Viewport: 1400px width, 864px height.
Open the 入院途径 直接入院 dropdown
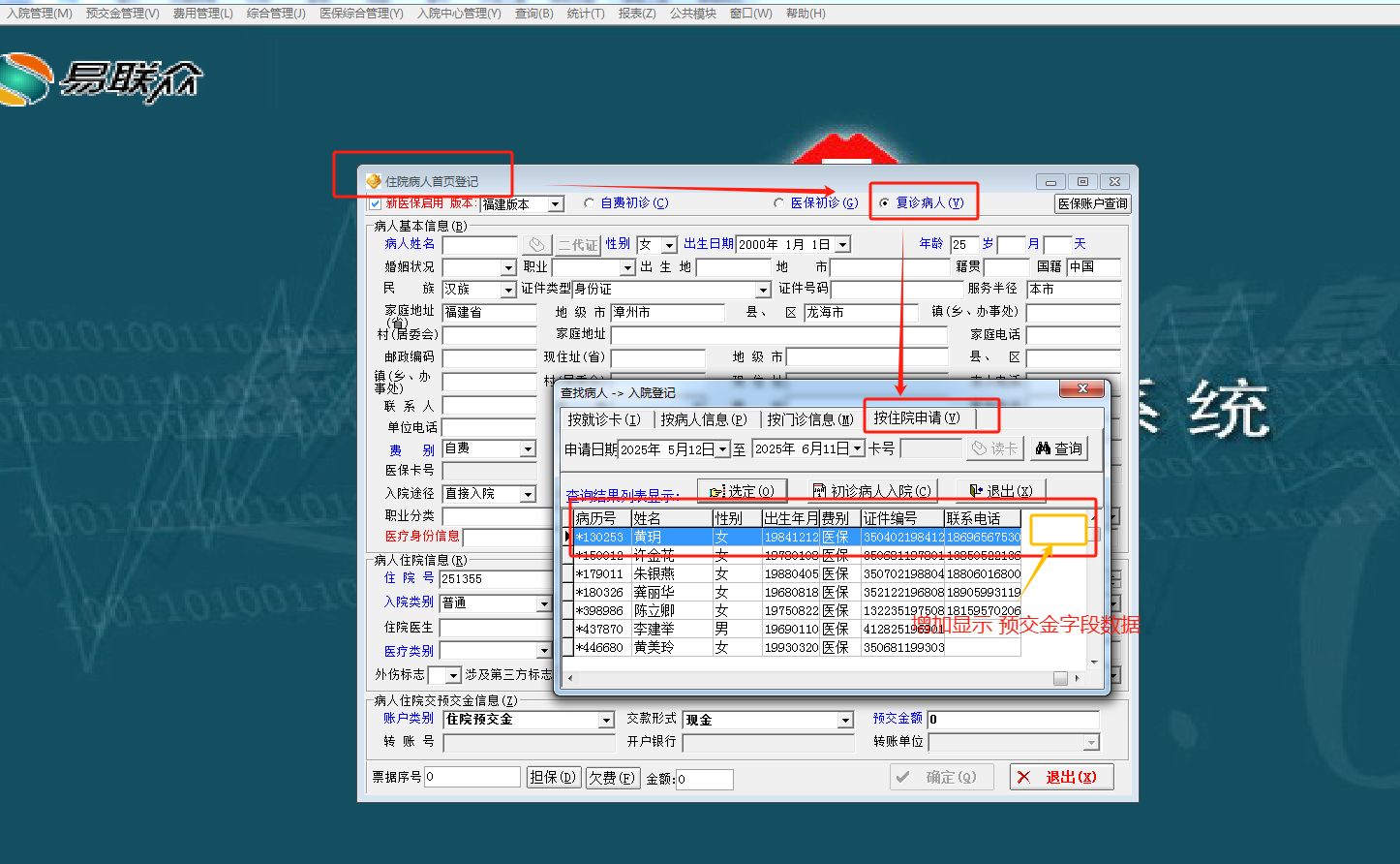click(x=528, y=494)
